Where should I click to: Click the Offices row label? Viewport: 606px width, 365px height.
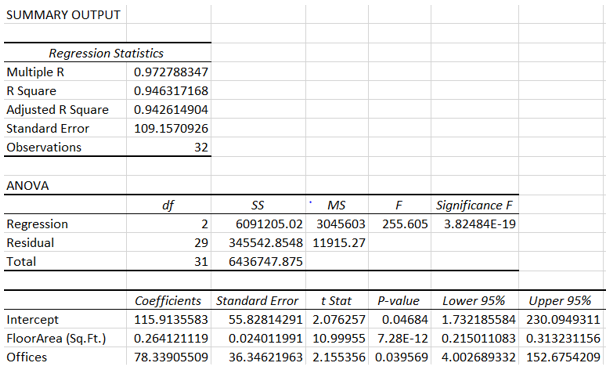coord(27,357)
